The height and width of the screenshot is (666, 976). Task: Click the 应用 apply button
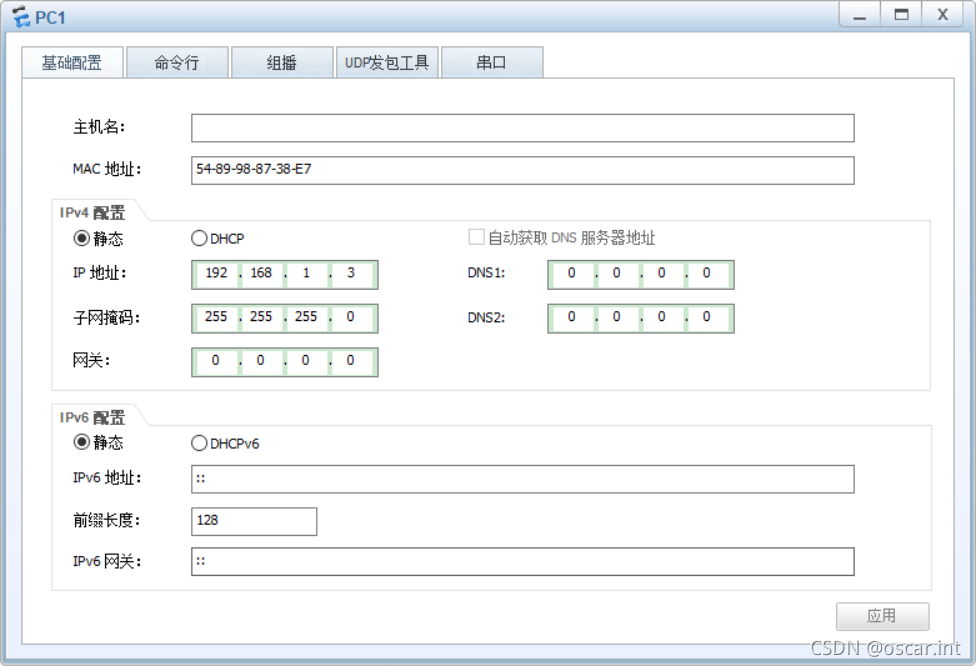click(x=883, y=616)
